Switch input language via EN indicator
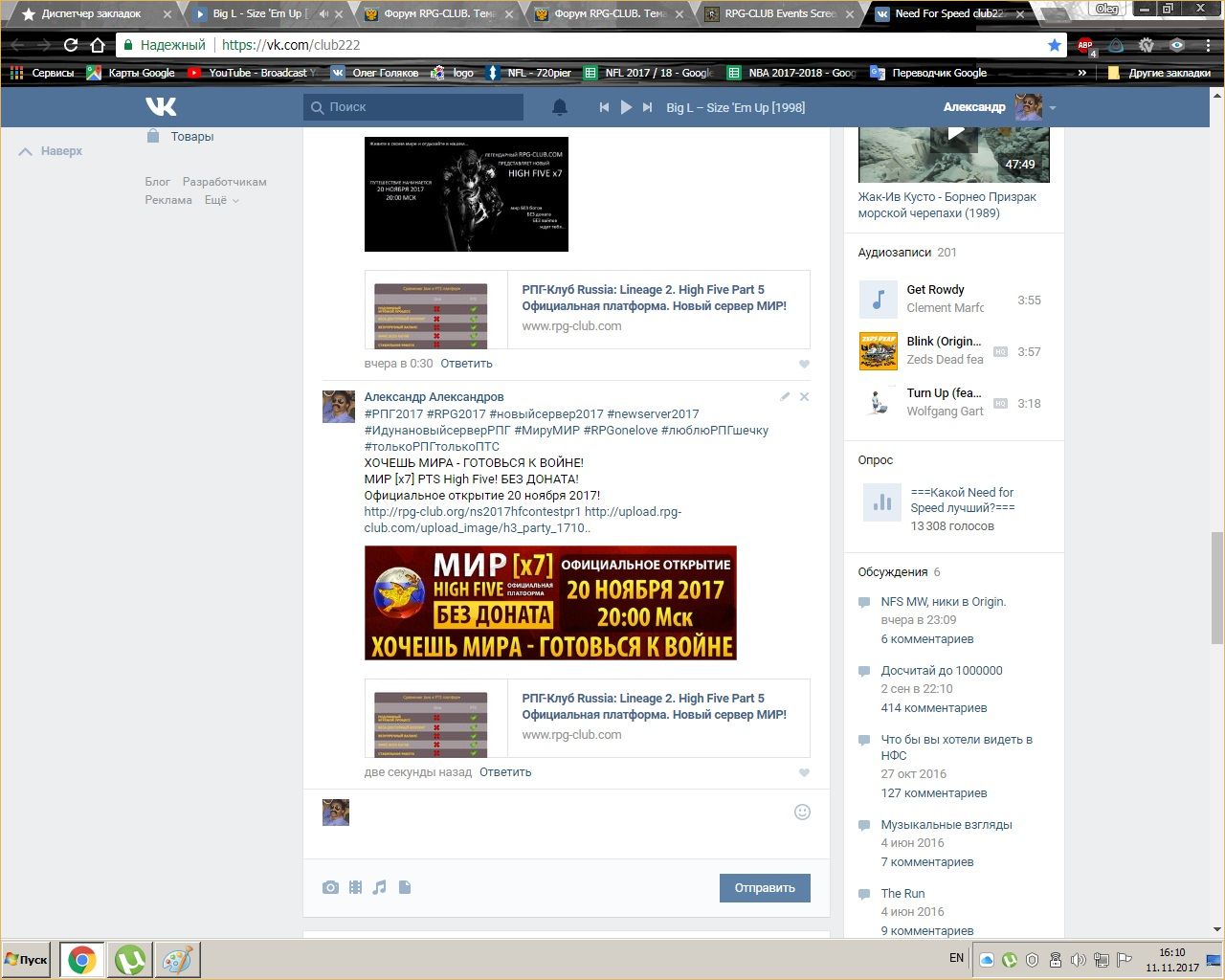Screen dimensions: 1225x980 [956, 958]
